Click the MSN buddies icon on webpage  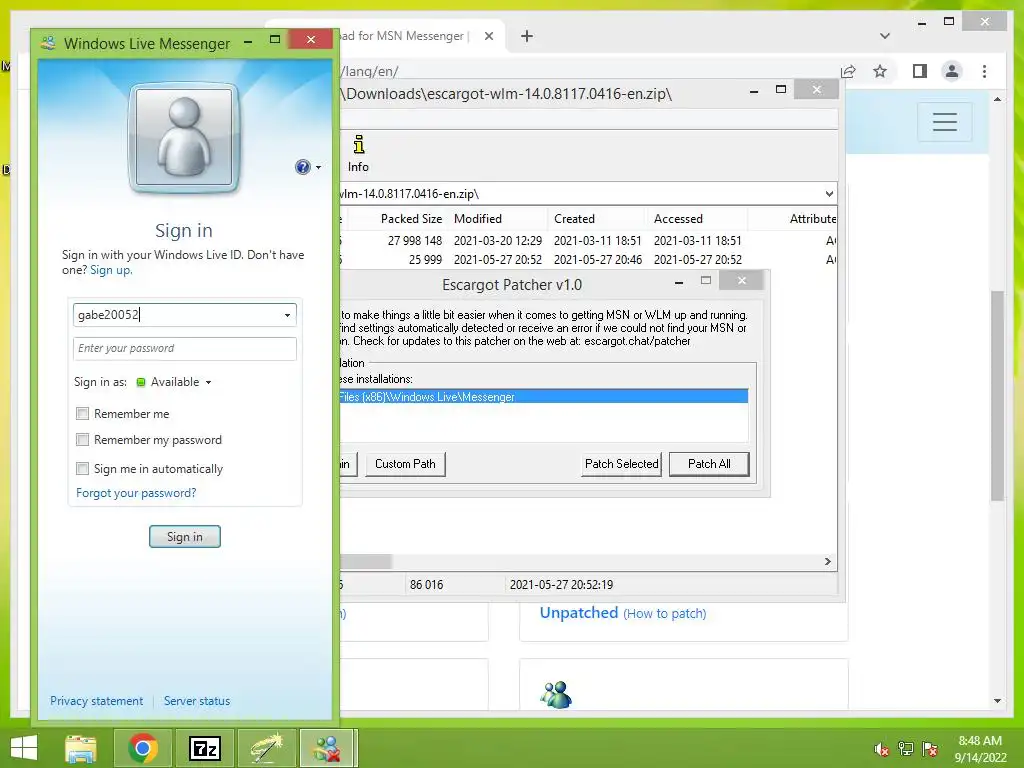(x=556, y=695)
